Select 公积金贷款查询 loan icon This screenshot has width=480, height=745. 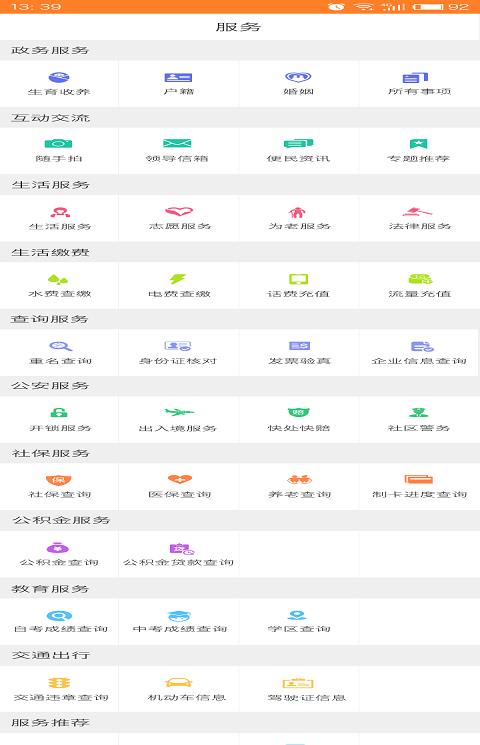(182, 549)
